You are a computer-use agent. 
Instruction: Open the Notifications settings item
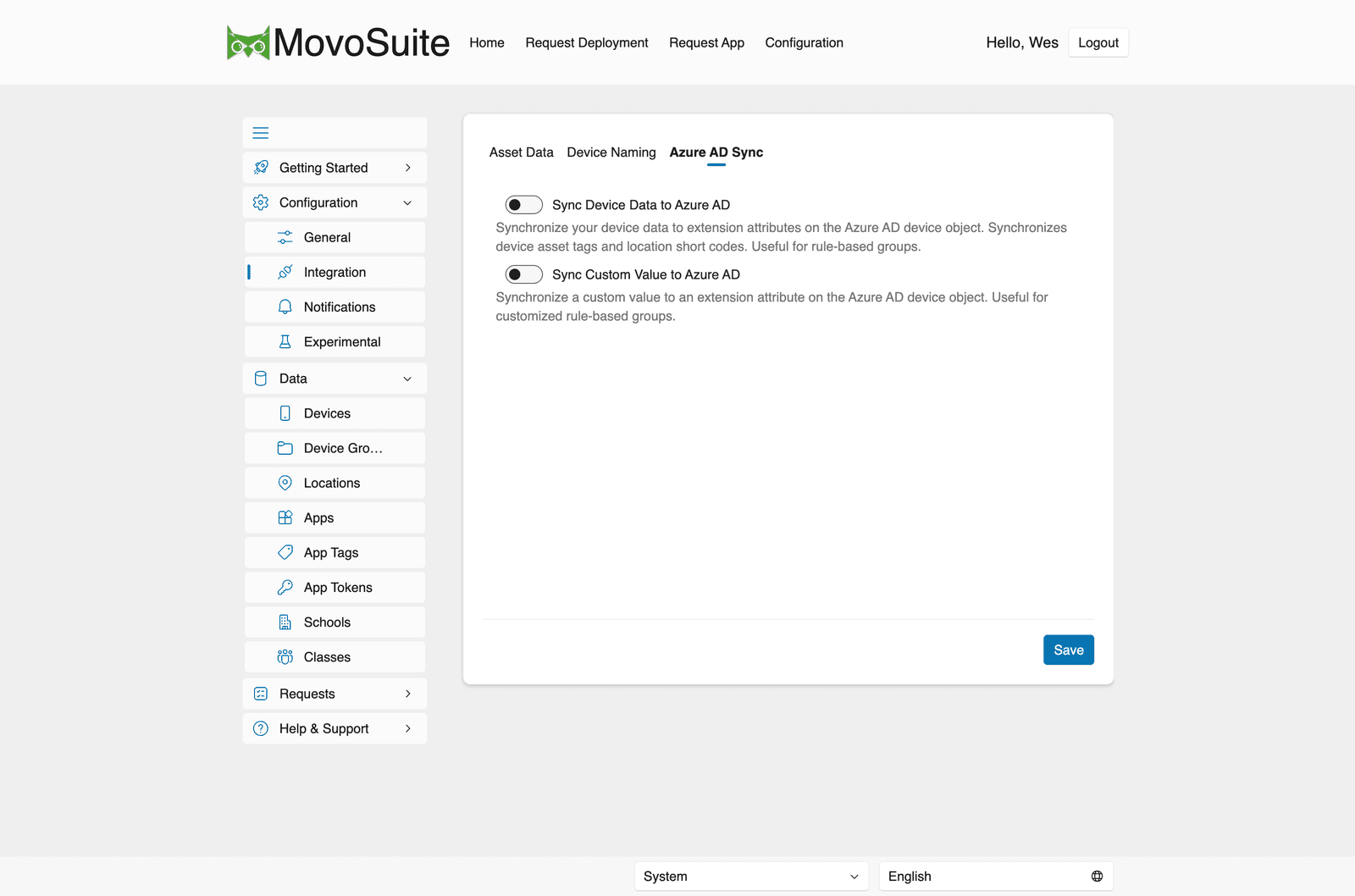coord(335,307)
